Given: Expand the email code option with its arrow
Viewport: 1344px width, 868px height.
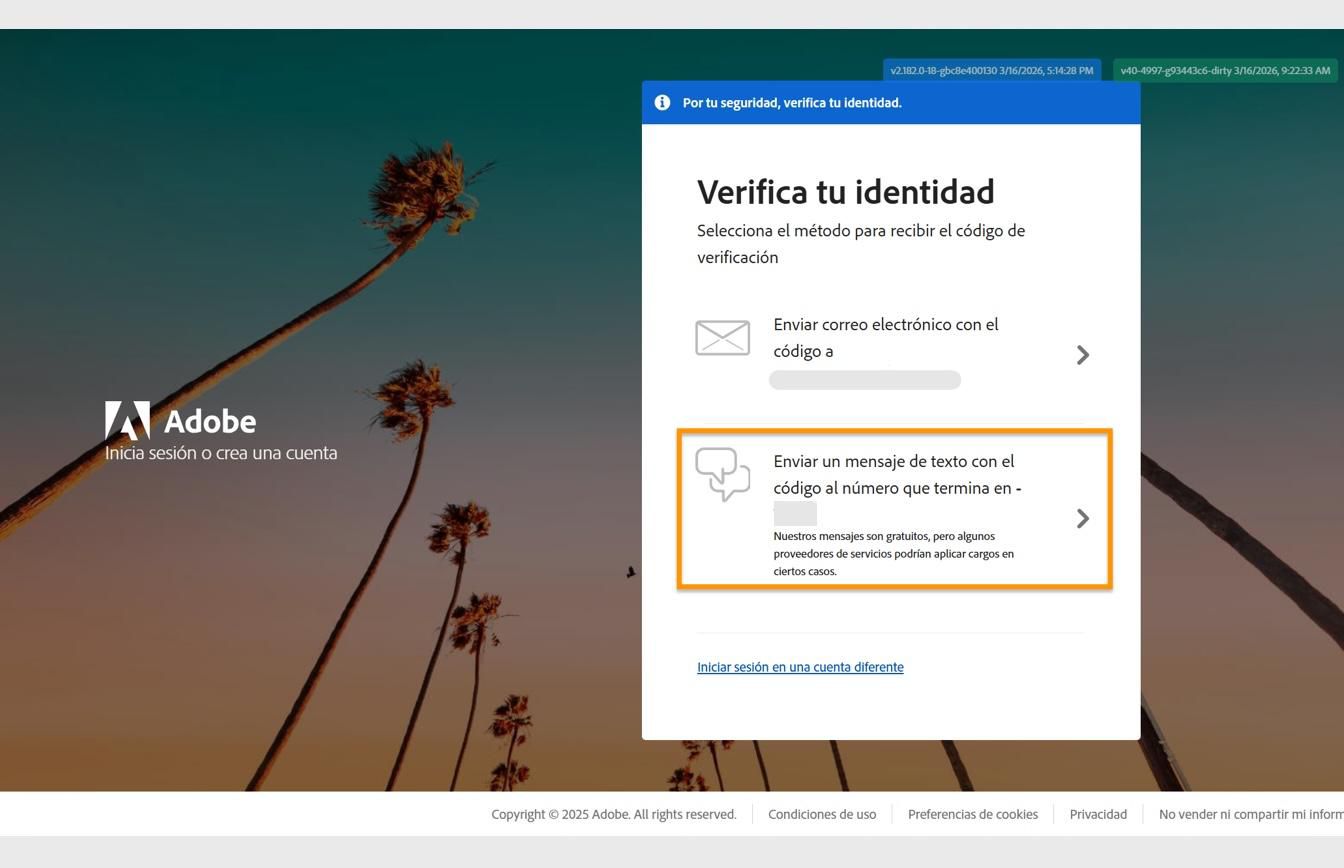Looking at the screenshot, I should click(x=1083, y=354).
